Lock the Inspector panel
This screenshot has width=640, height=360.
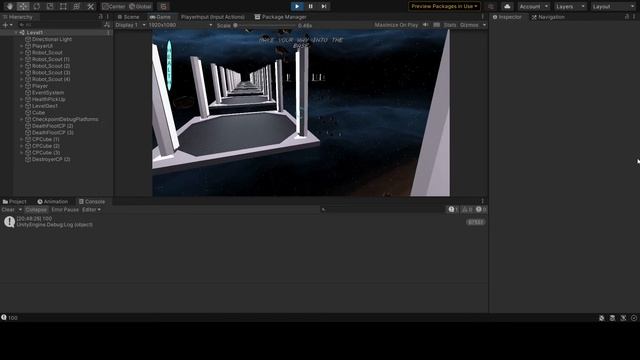pos(627,17)
